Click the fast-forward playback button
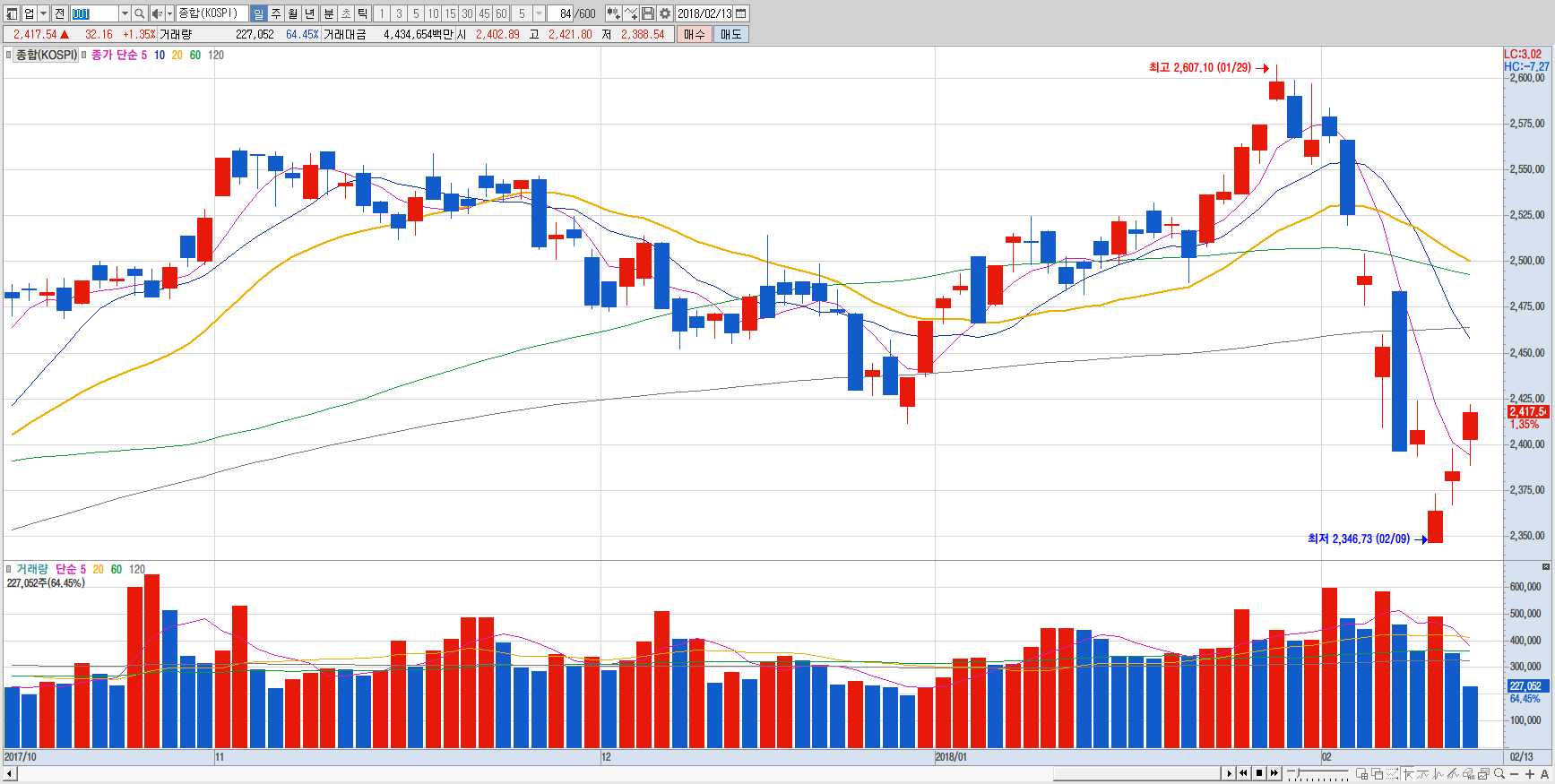This screenshot has height=784, width=1555. pyautogui.click(x=1274, y=773)
